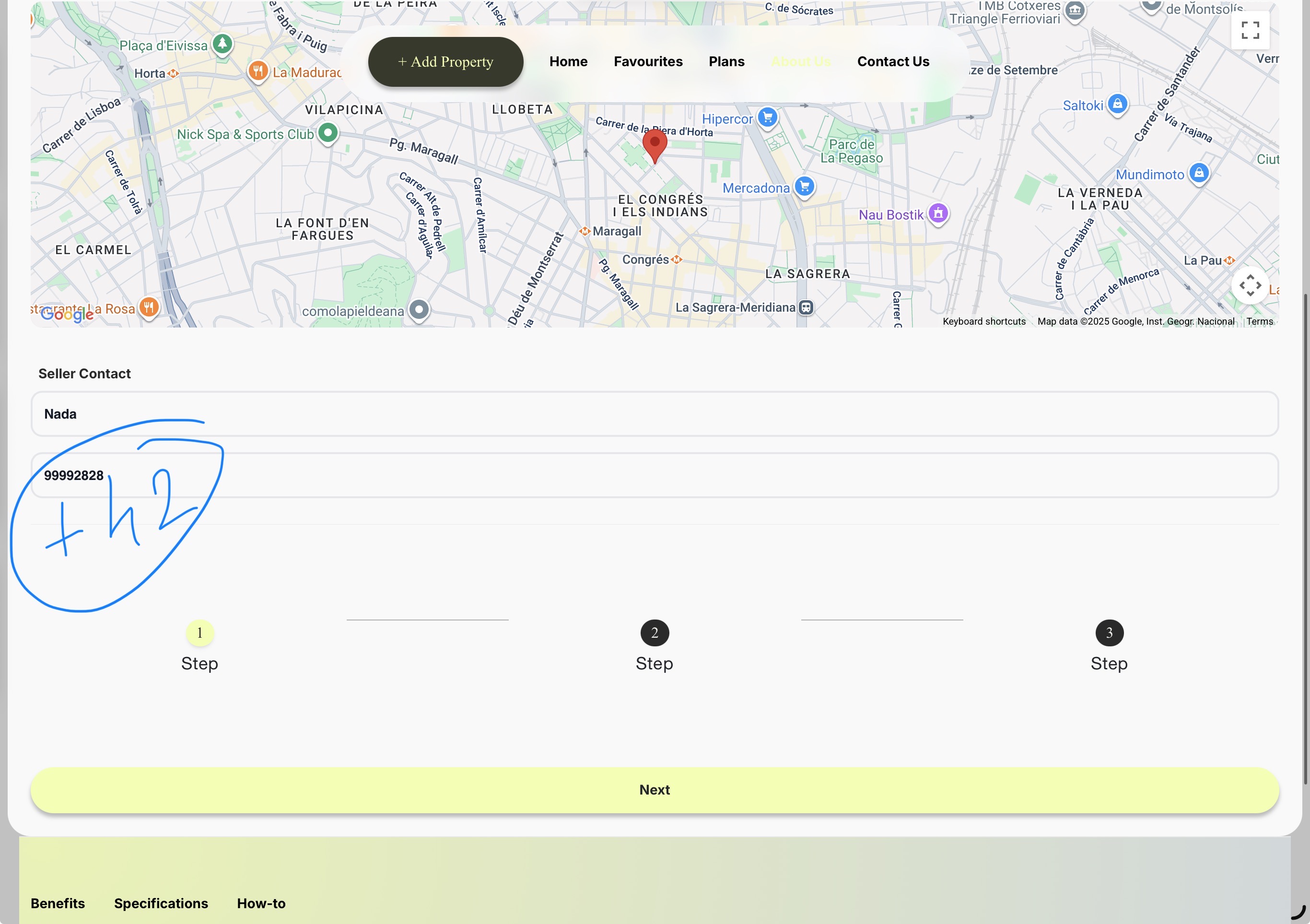Click the Hipercor store marker icon

click(x=767, y=117)
